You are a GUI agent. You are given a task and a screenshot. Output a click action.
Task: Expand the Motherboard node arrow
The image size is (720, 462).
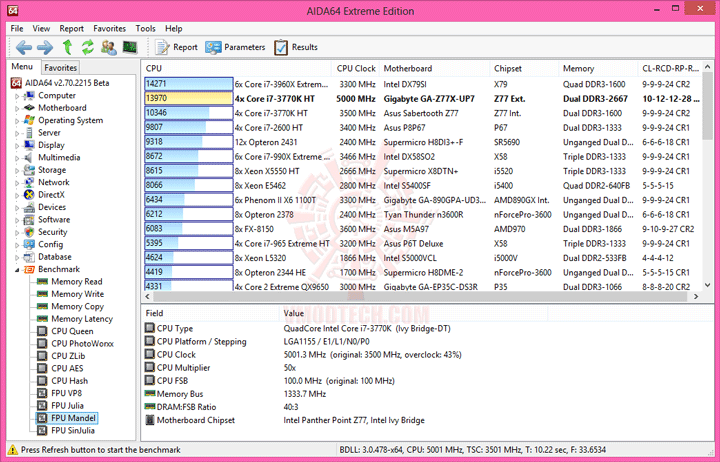tap(17, 108)
